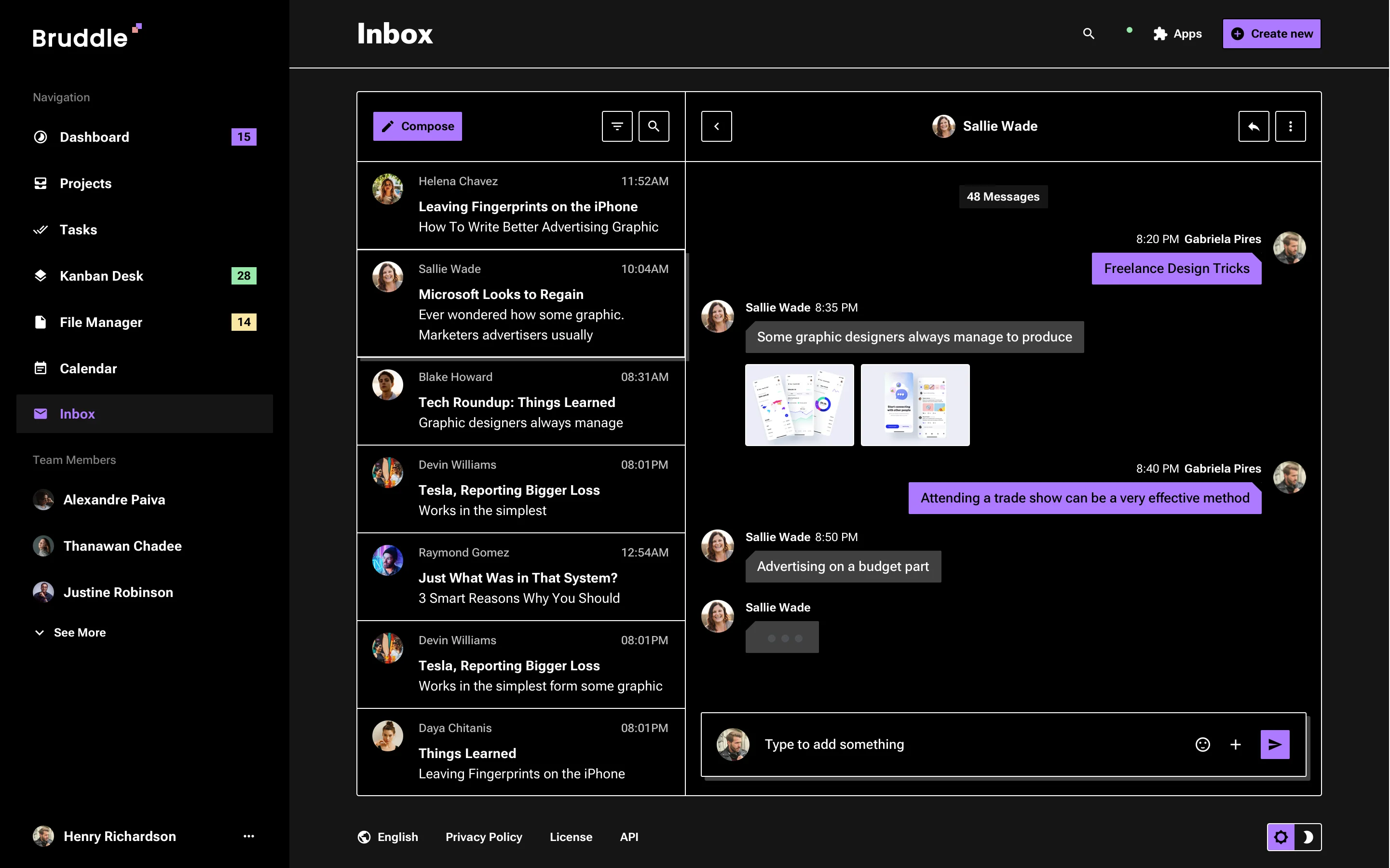Click the online status indicator dot
The width and height of the screenshot is (1390, 868).
1128,30
